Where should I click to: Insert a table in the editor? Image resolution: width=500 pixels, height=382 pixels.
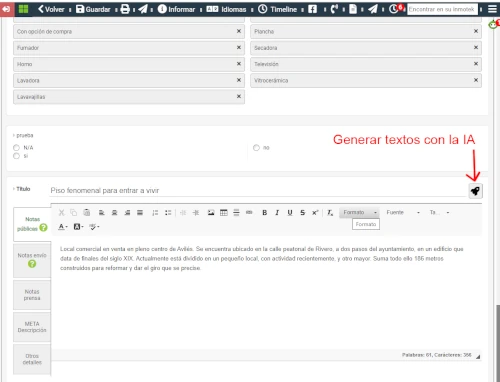pos(224,213)
